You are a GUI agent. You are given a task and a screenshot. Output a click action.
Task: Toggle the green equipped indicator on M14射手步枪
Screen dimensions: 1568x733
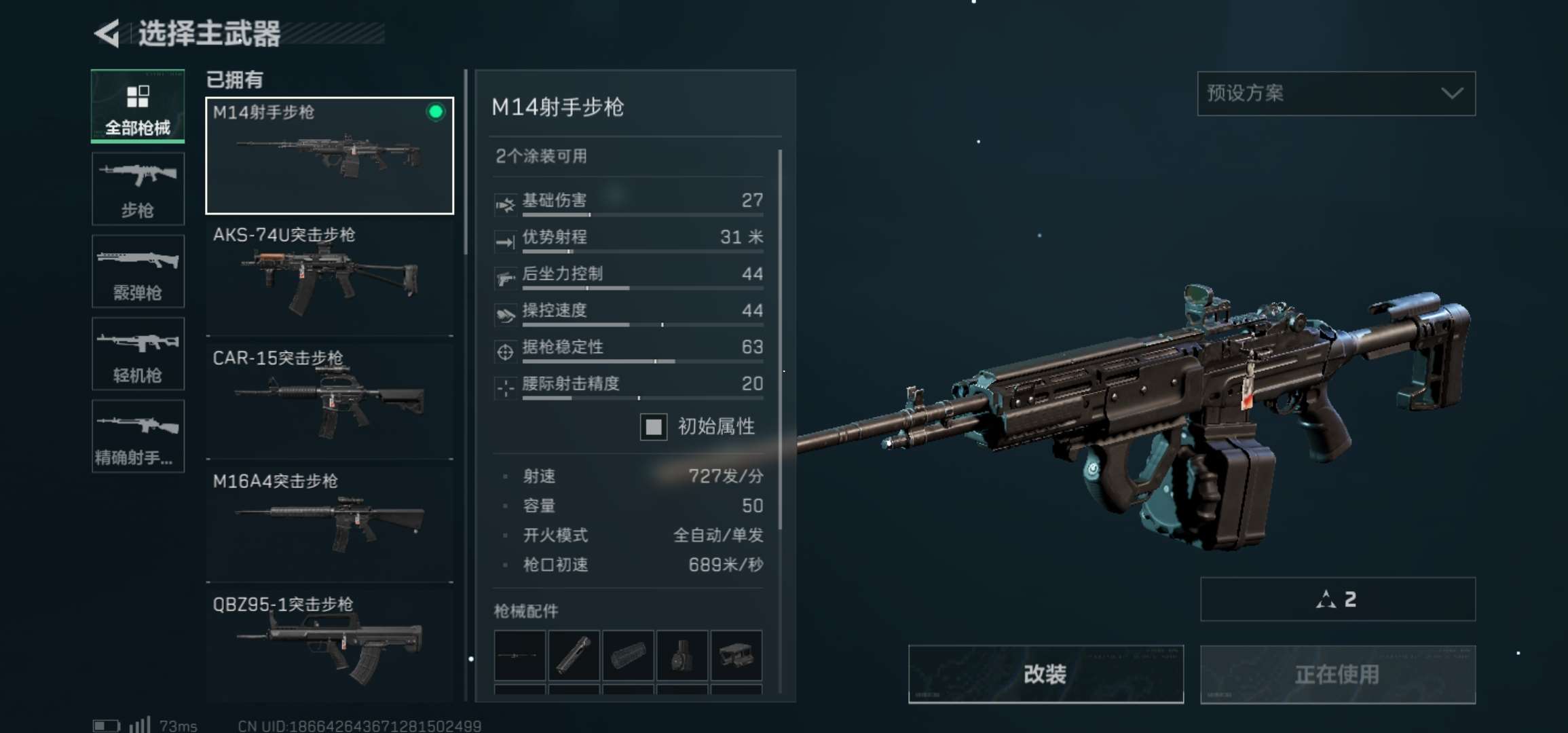[436, 112]
